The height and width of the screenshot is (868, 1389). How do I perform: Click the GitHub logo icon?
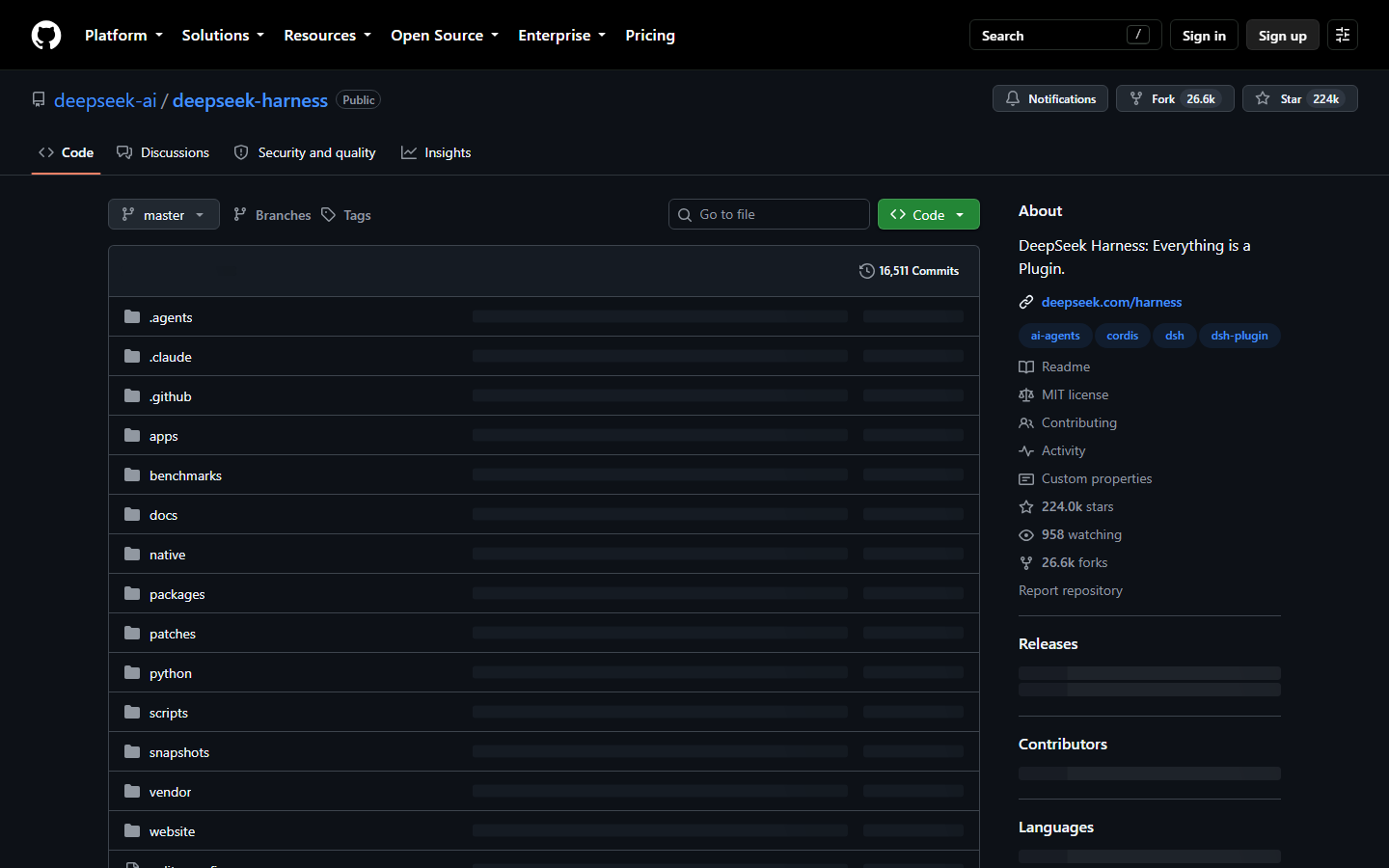(46, 36)
